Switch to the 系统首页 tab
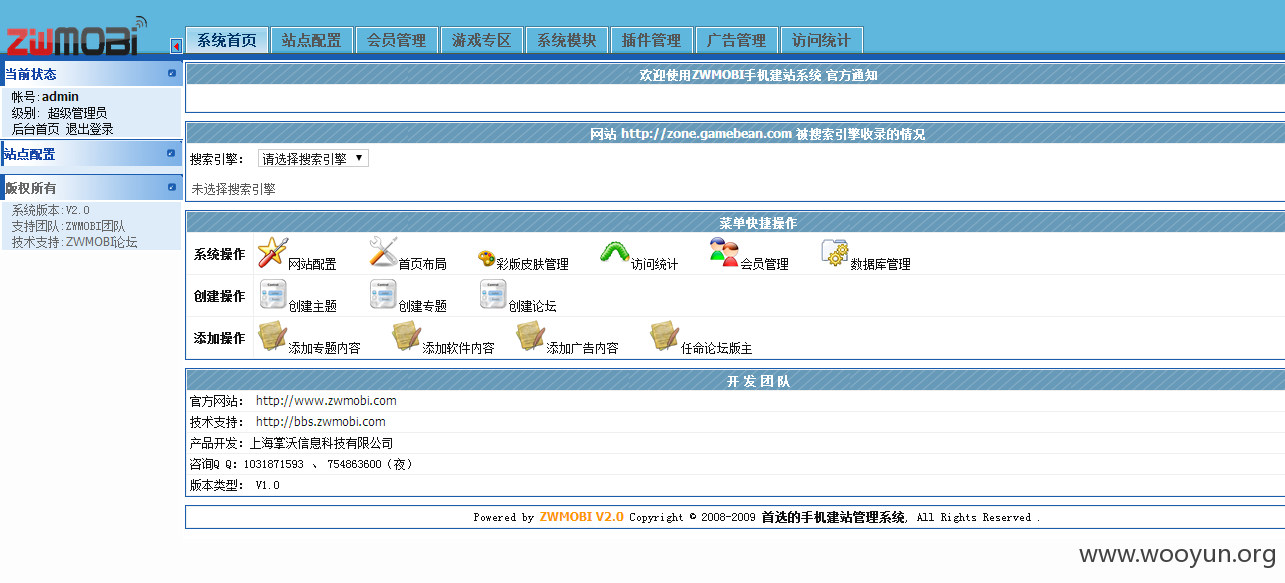The image size is (1285, 583). pos(227,40)
